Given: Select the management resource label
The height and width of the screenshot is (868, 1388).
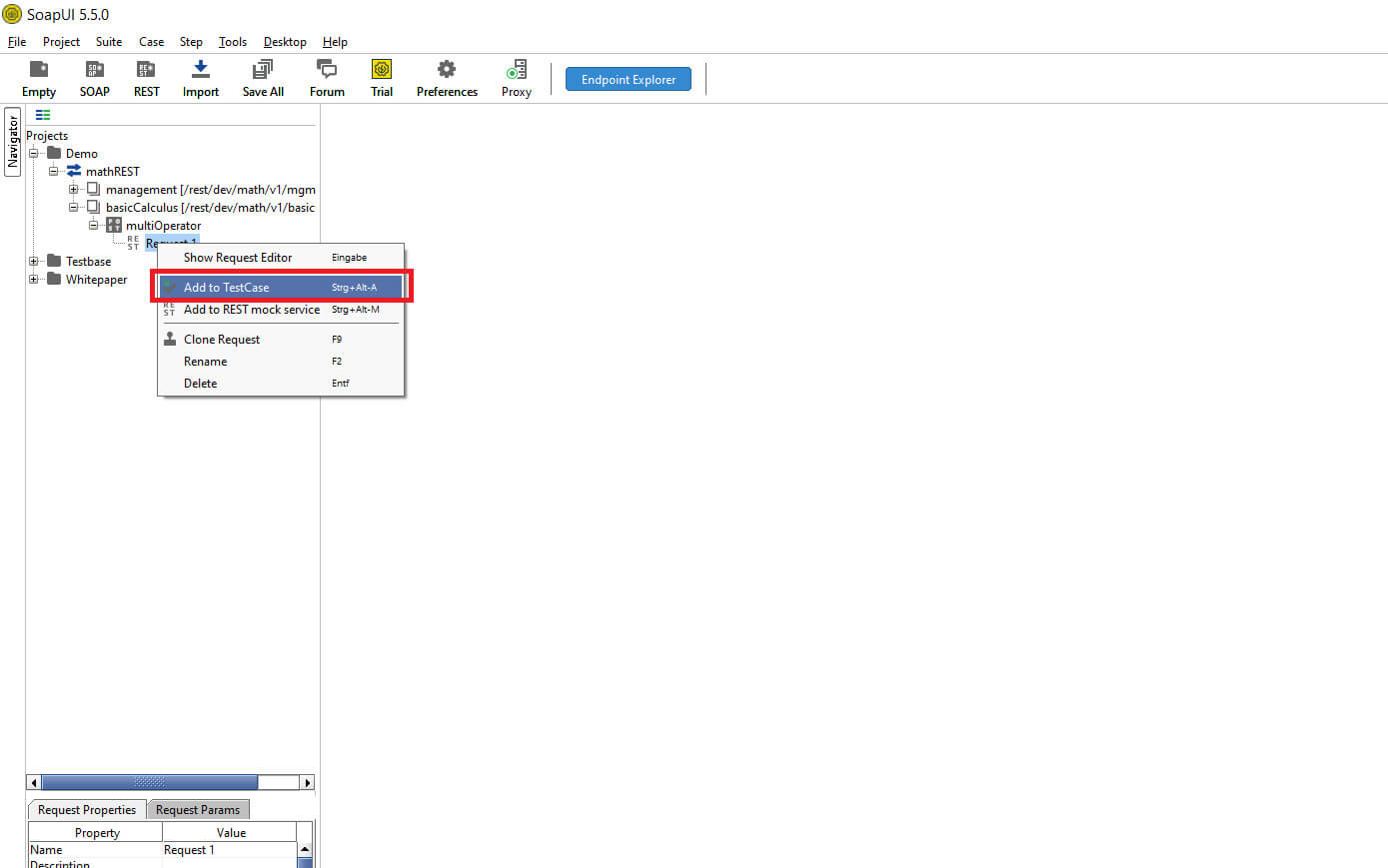Looking at the screenshot, I should click(x=210, y=189).
